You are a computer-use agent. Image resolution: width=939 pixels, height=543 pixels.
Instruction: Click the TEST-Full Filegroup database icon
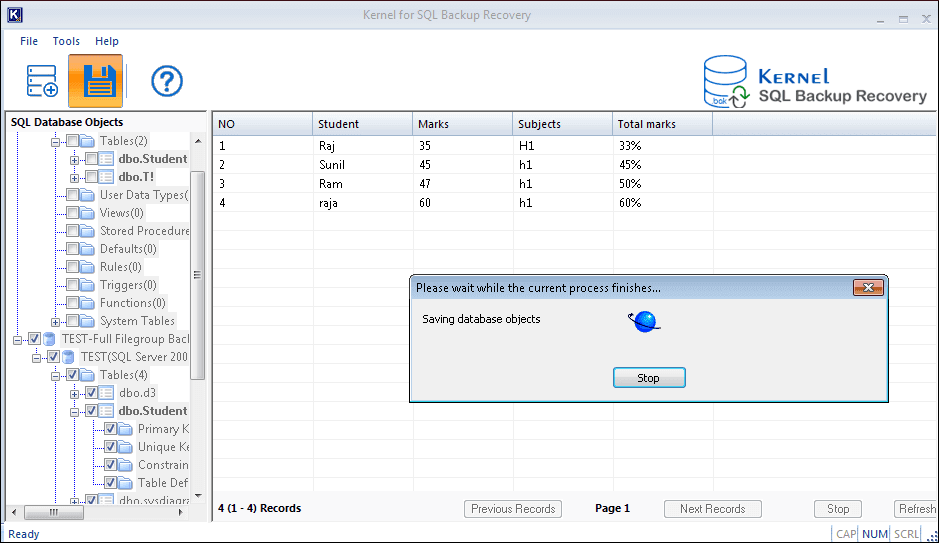[50, 339]
